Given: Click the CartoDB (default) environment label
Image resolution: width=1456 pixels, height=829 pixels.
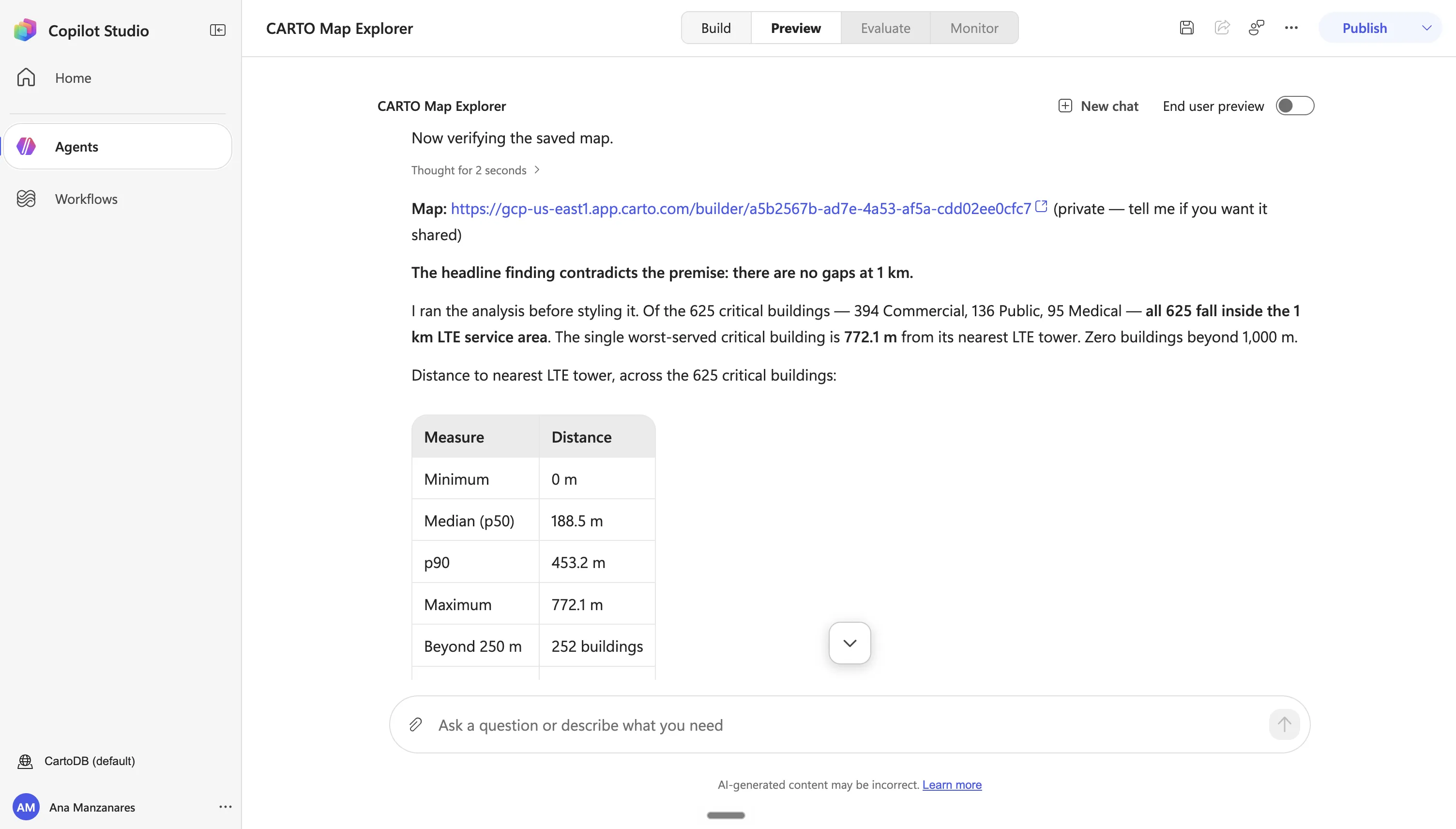Looking at the screenshot, I should click(x=90, y=761).
